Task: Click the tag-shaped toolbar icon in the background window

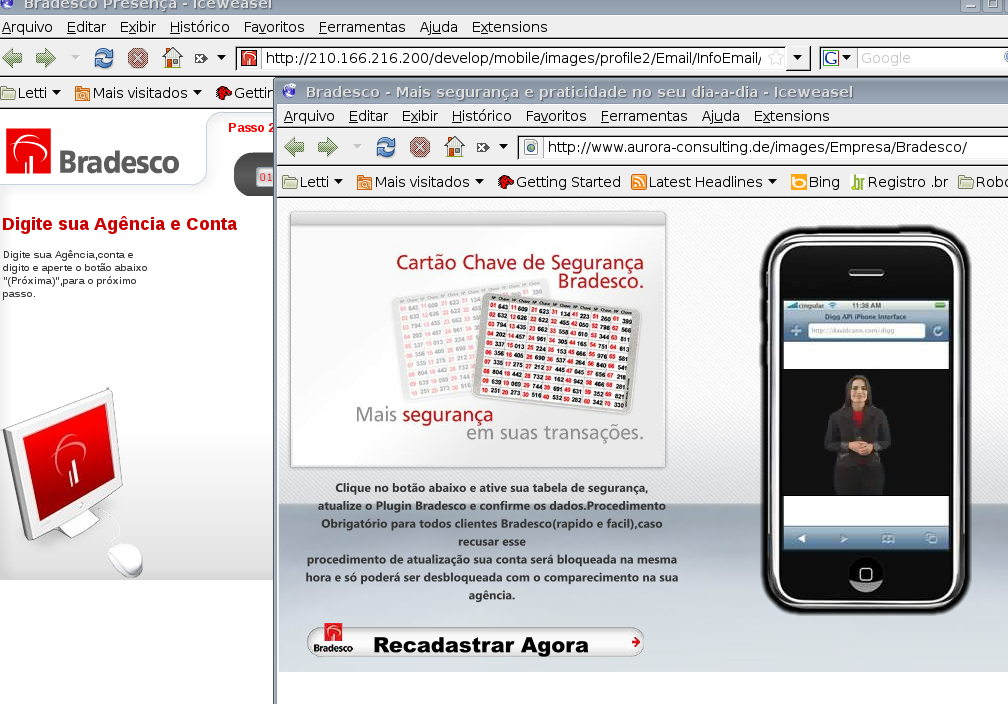Action: [x=201, y=59]
